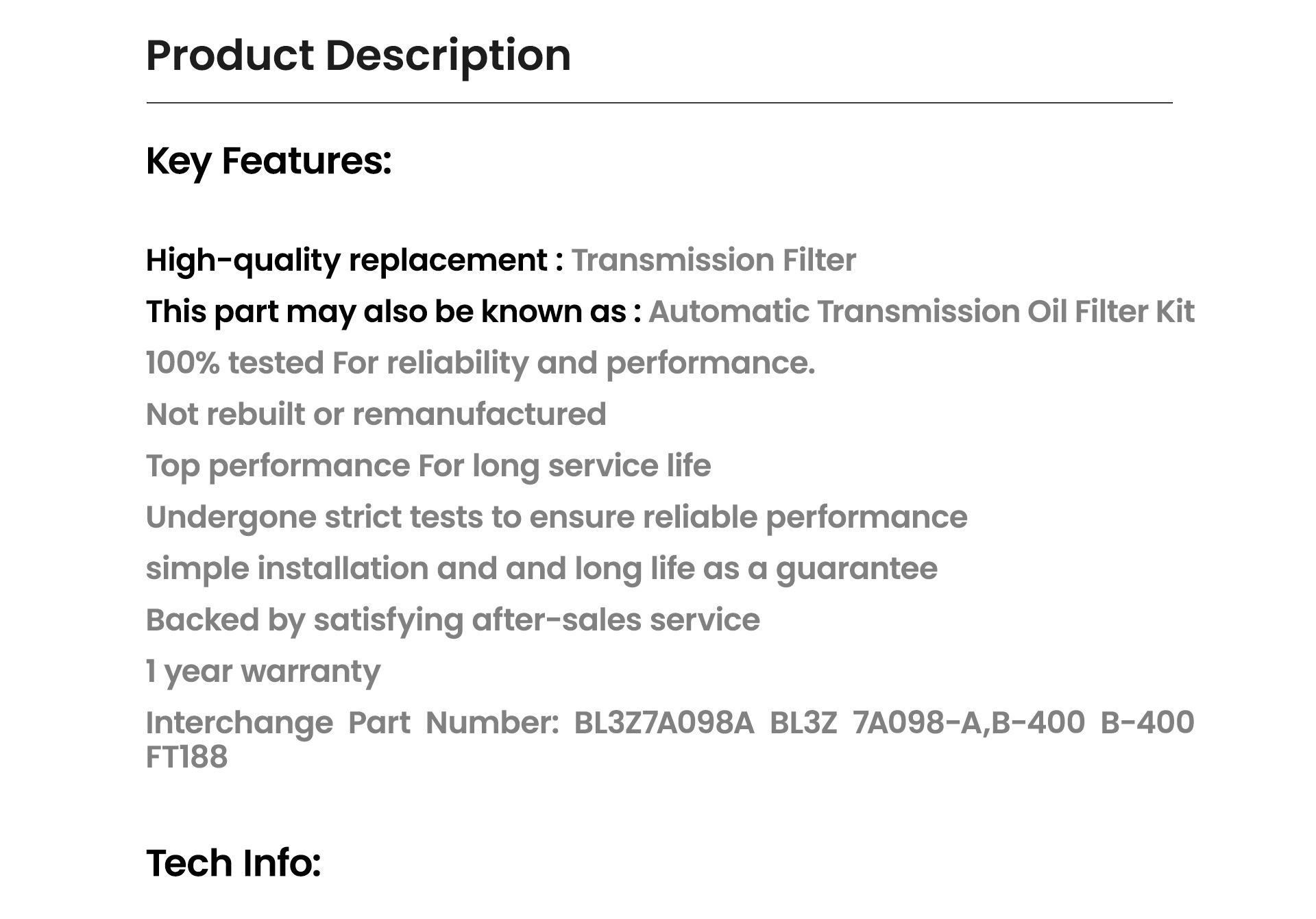Click the 1 year warranty line

(x=263, y=672)
